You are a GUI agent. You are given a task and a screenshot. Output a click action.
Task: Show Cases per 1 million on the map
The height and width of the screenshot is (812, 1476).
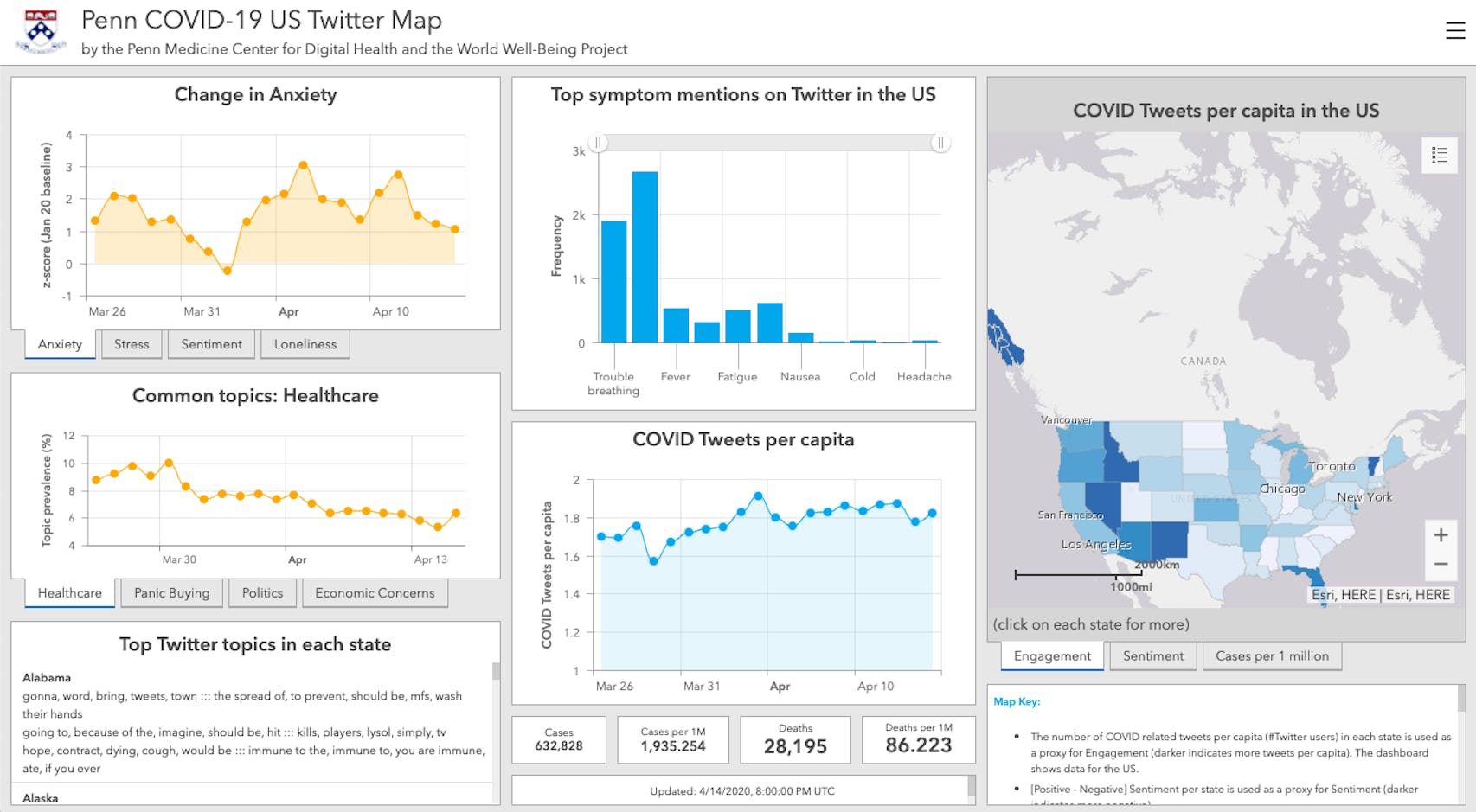[1272, 656]
